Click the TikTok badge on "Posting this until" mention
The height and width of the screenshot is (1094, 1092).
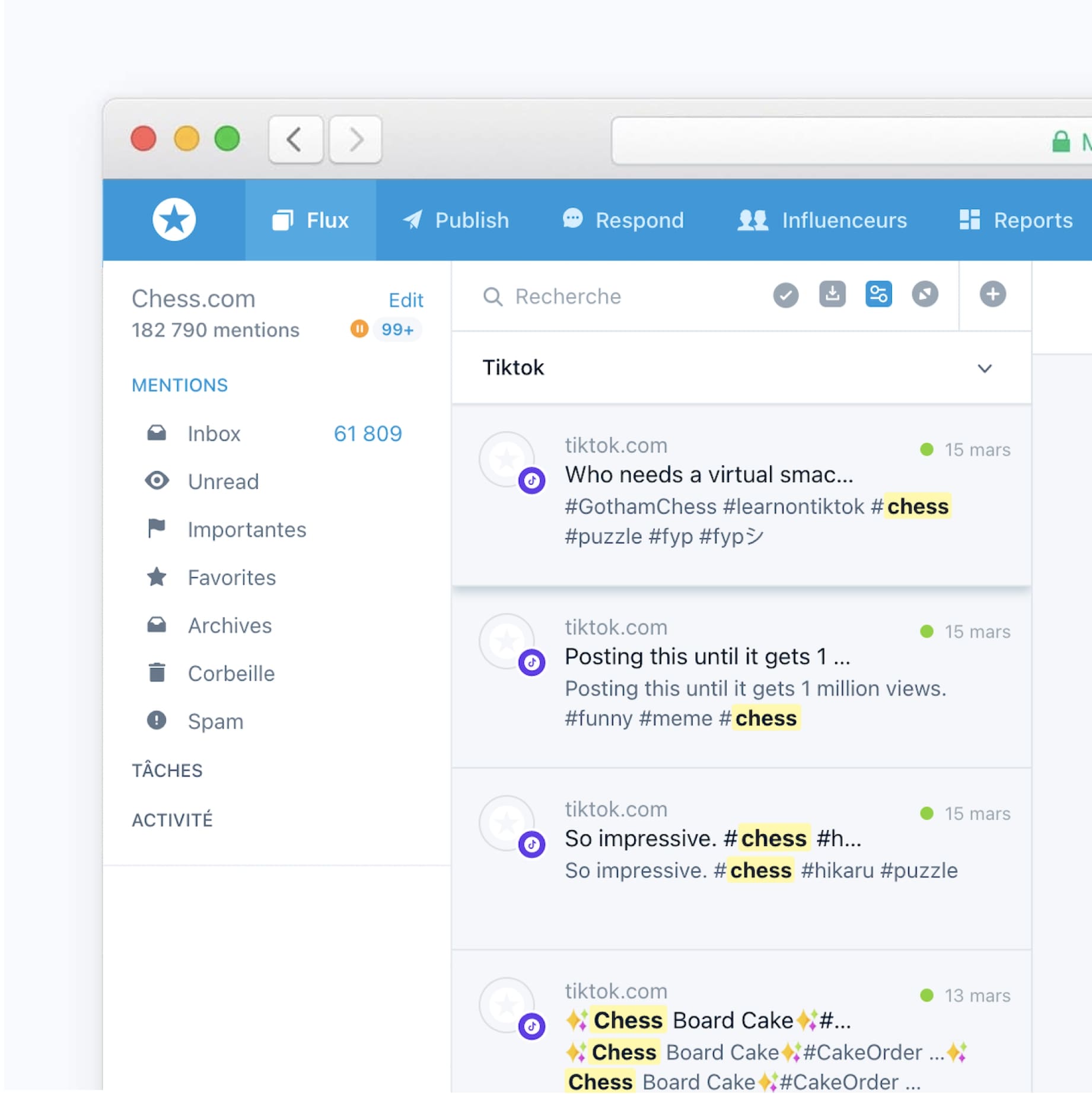(531, 662)
